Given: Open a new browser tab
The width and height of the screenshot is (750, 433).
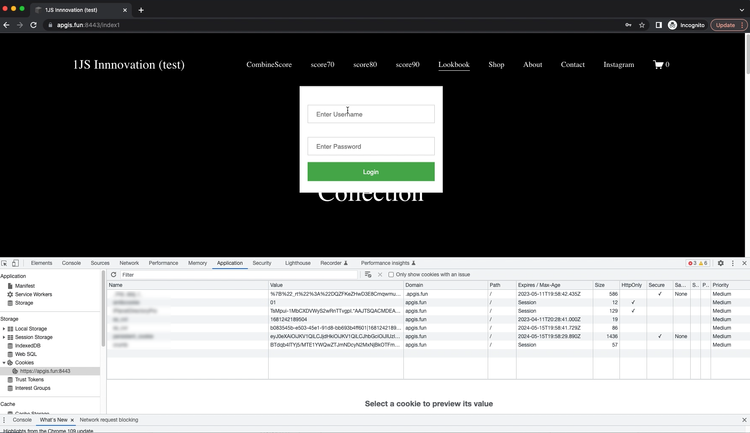Looking at the screenshot, I should pos(141,10).
